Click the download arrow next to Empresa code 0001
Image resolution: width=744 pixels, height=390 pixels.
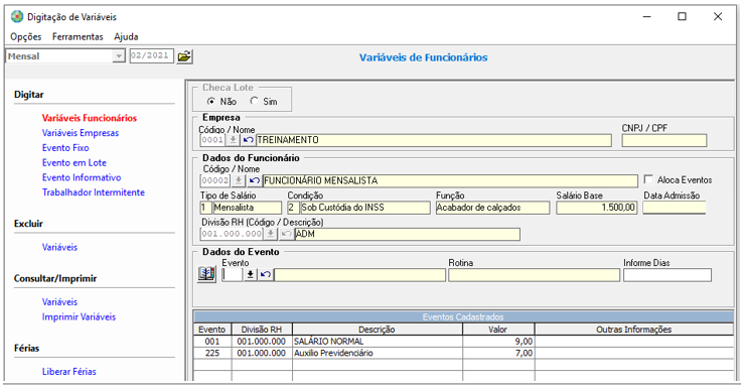point(233,140)
